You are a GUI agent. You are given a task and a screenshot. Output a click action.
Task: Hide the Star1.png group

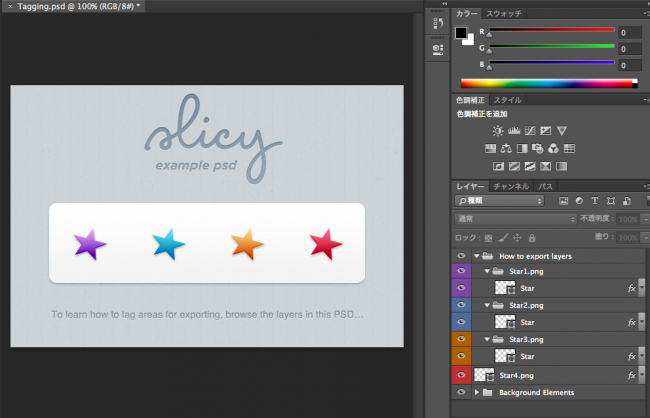[x=461, y=271]
